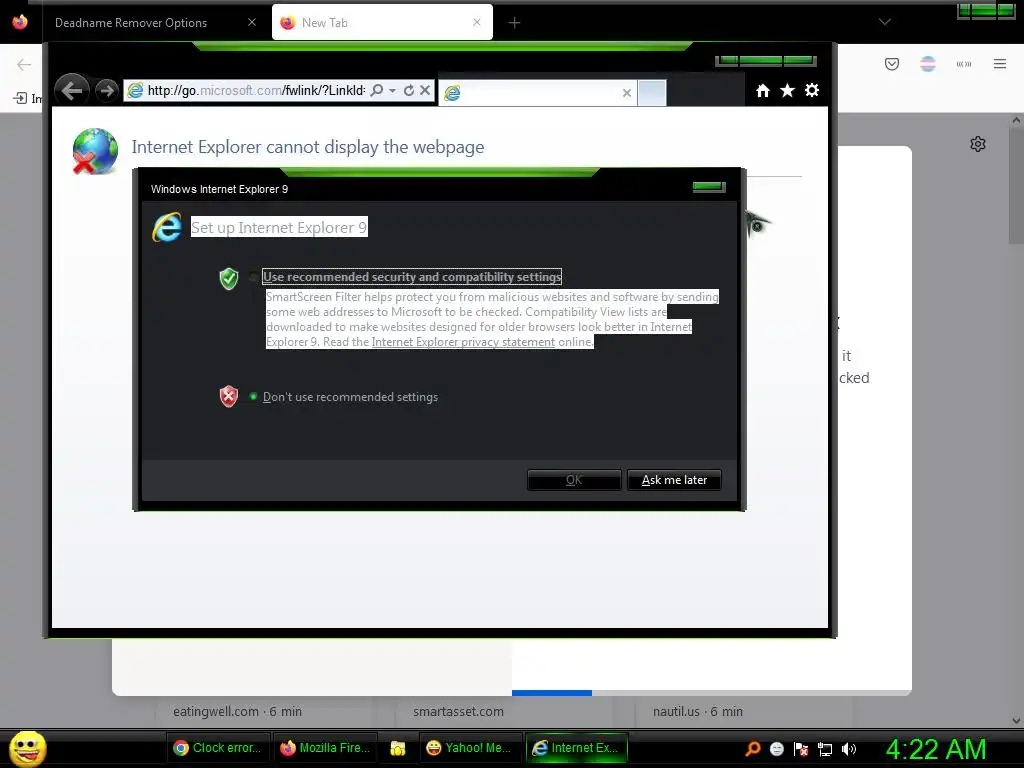Click the 4:22 AM taskbar clock

pyautogui.click(x=936, y=749)
